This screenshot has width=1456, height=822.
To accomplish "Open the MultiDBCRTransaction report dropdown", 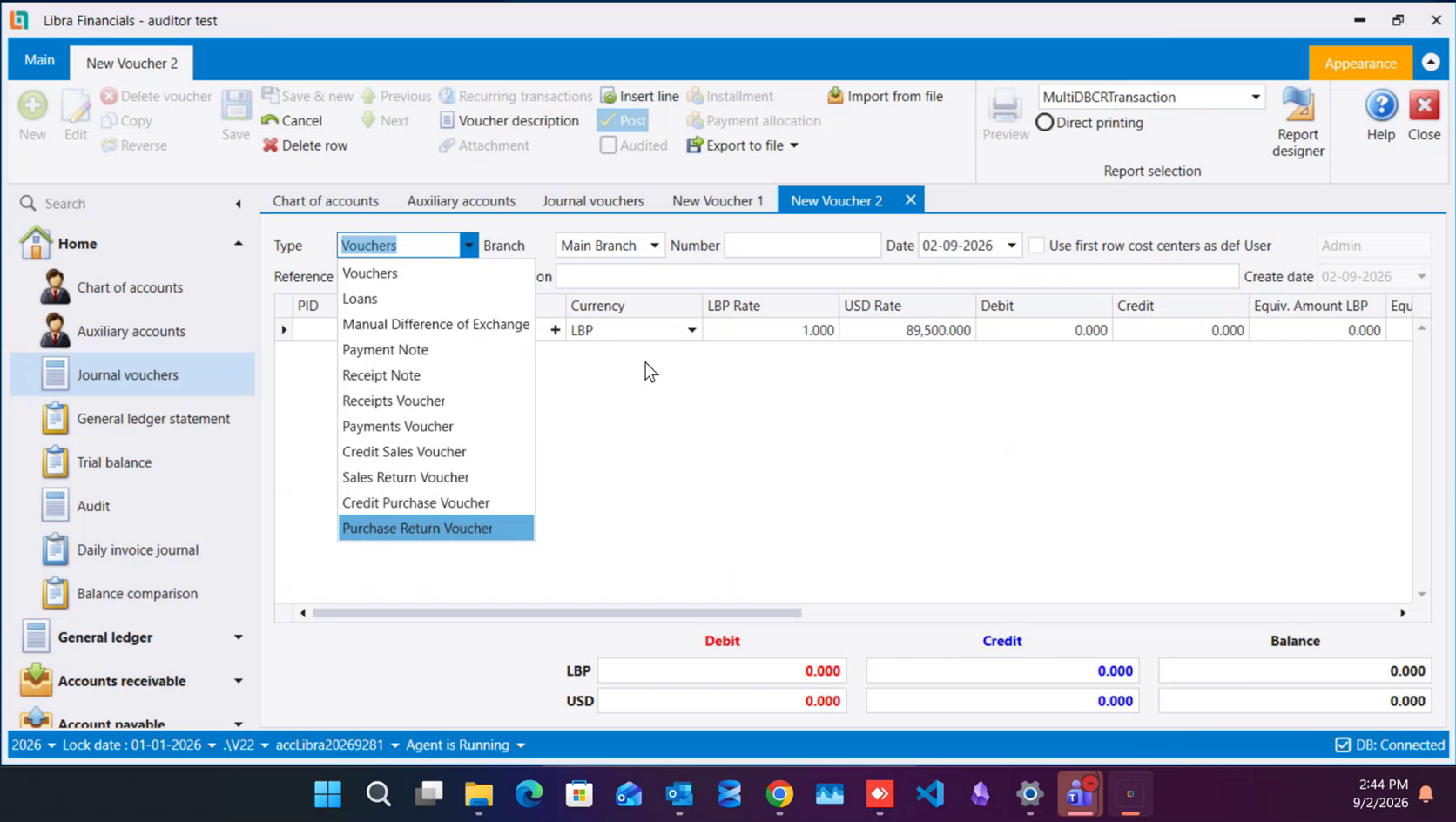I will point(1255,98).
